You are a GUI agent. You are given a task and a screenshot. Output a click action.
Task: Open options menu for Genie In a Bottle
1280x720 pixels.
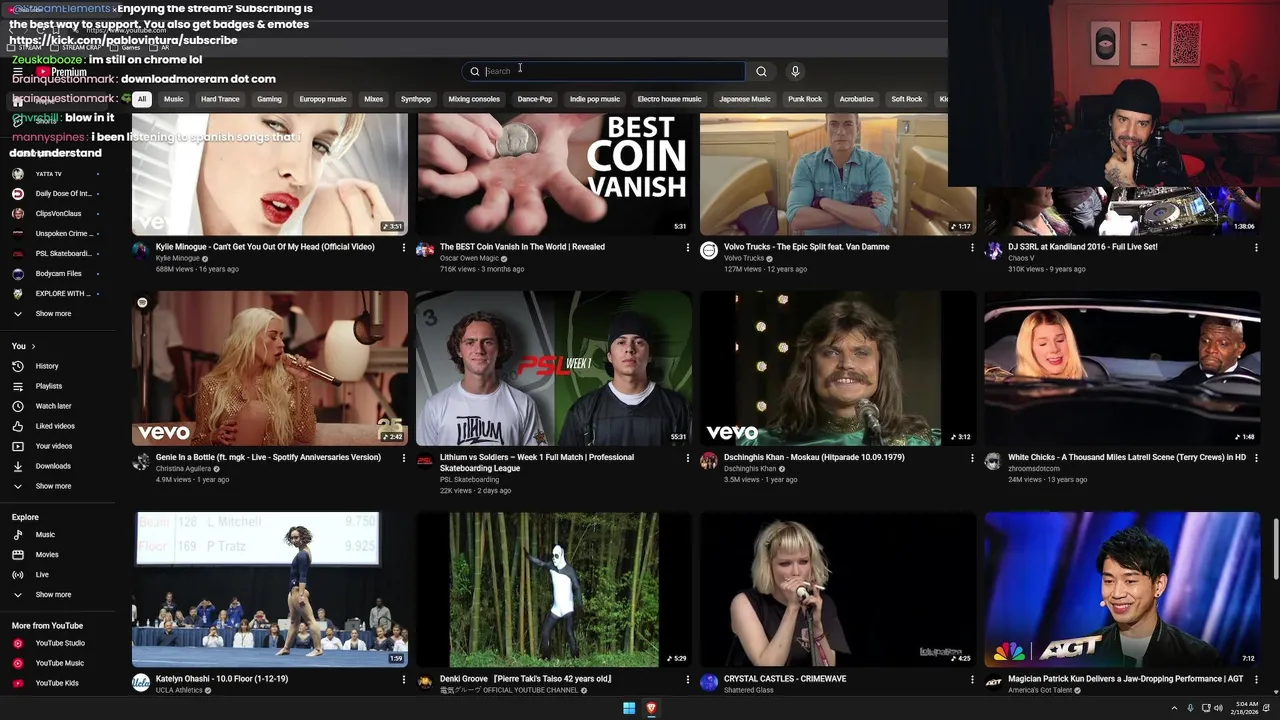(403, 458)
